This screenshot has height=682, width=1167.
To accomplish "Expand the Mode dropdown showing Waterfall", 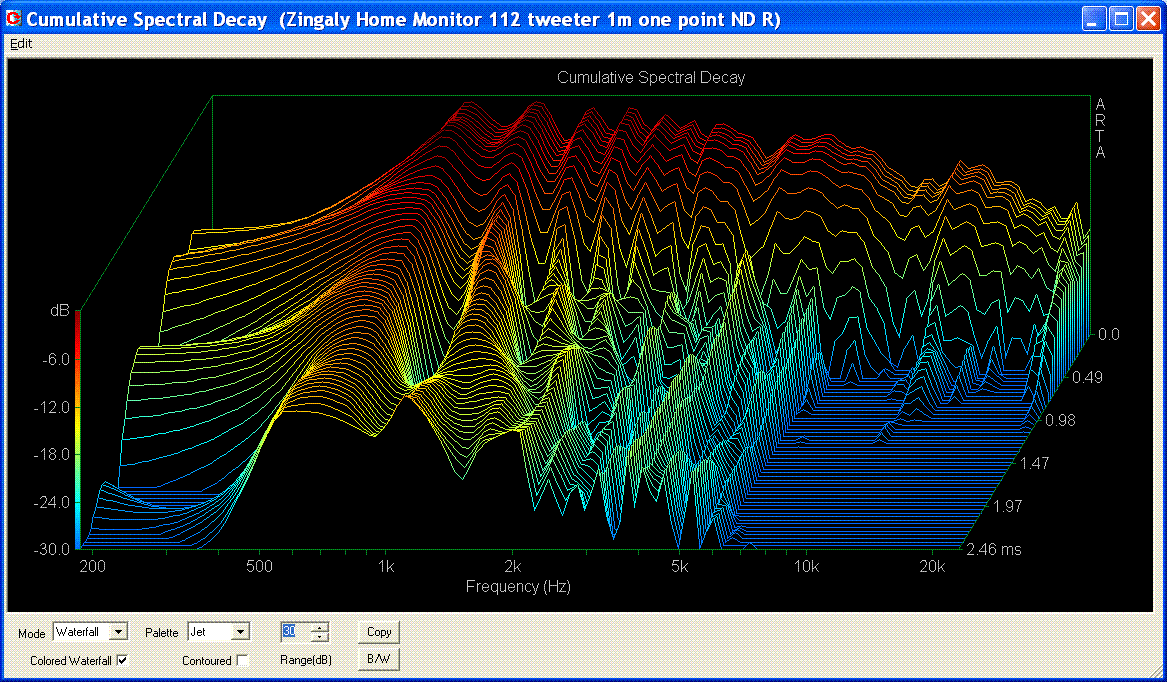I will (x=119, y=632).
